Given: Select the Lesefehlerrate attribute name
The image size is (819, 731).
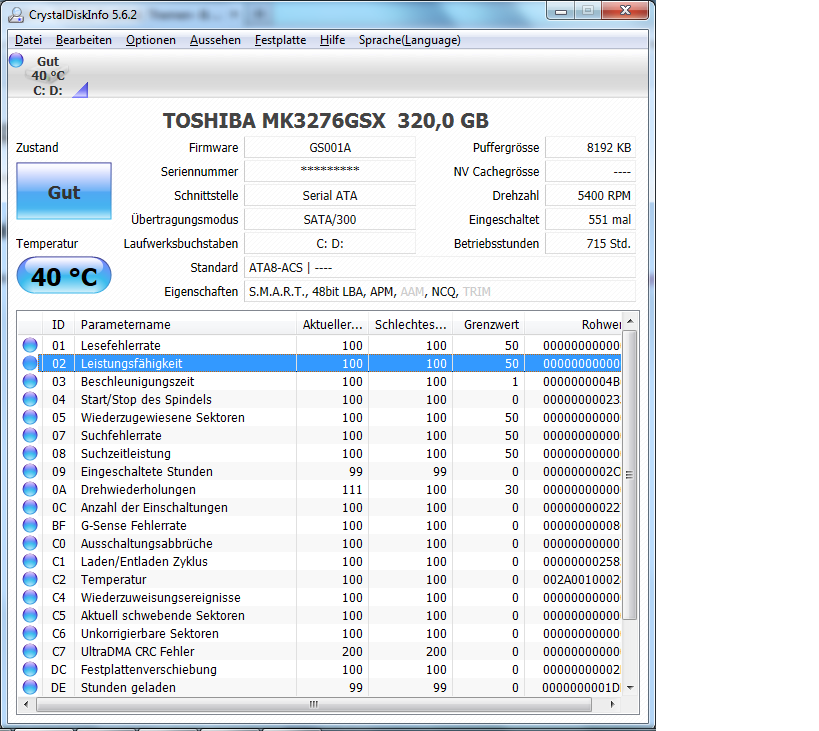Looking at the screenshot, I should coord(121,346).
